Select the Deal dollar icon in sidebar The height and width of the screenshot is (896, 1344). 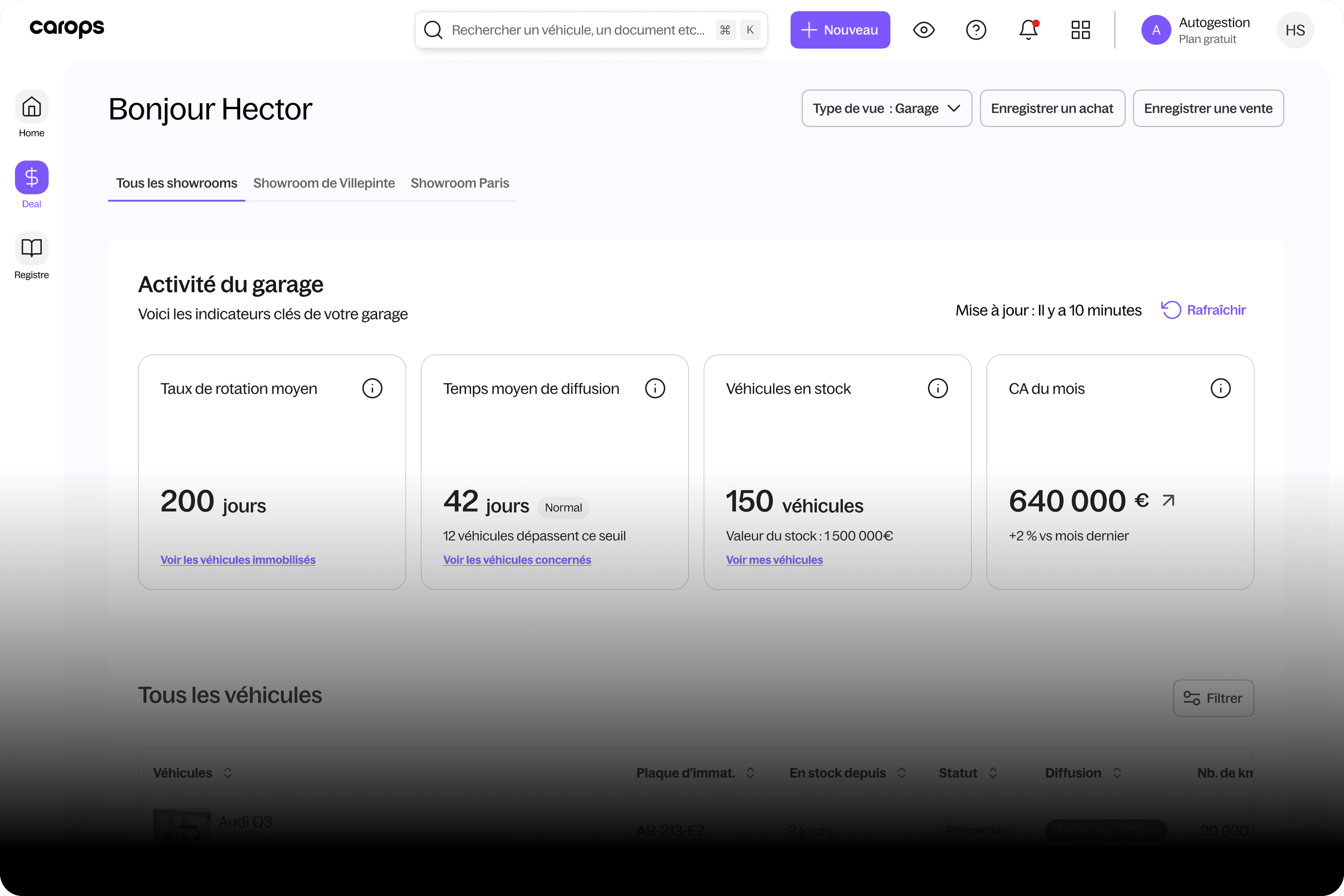31,178
